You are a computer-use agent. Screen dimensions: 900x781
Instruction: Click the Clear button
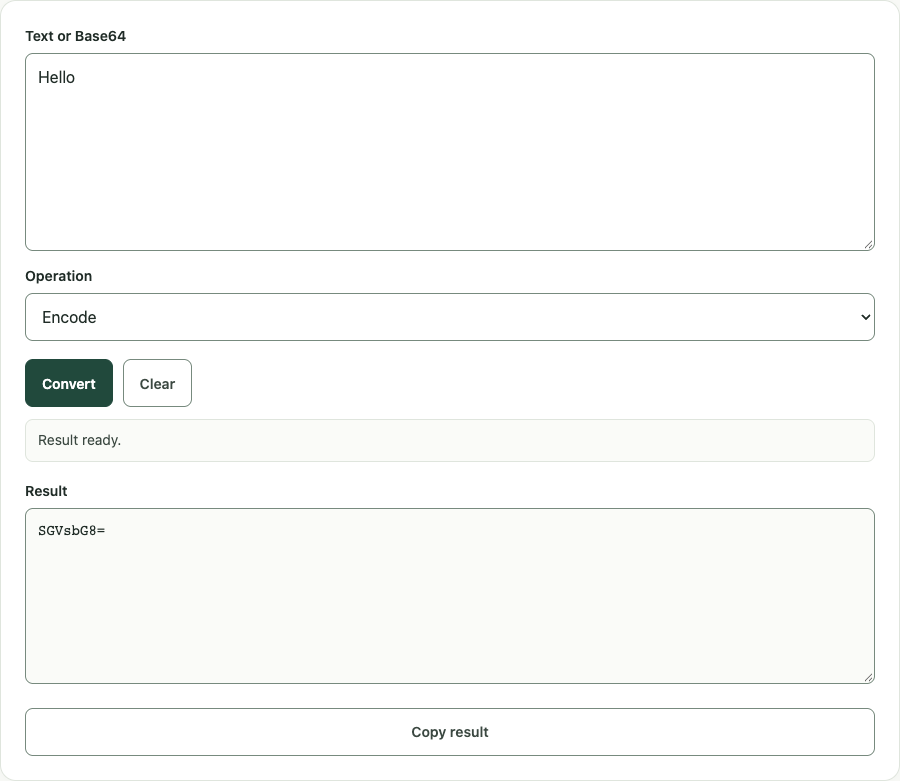pos(157,383)
